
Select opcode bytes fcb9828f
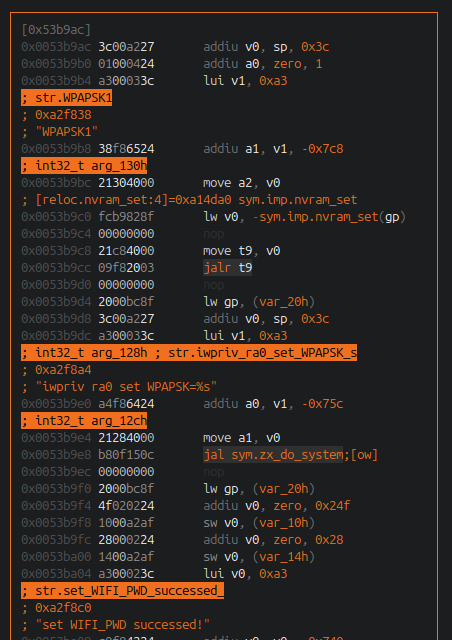click(126, 217)
